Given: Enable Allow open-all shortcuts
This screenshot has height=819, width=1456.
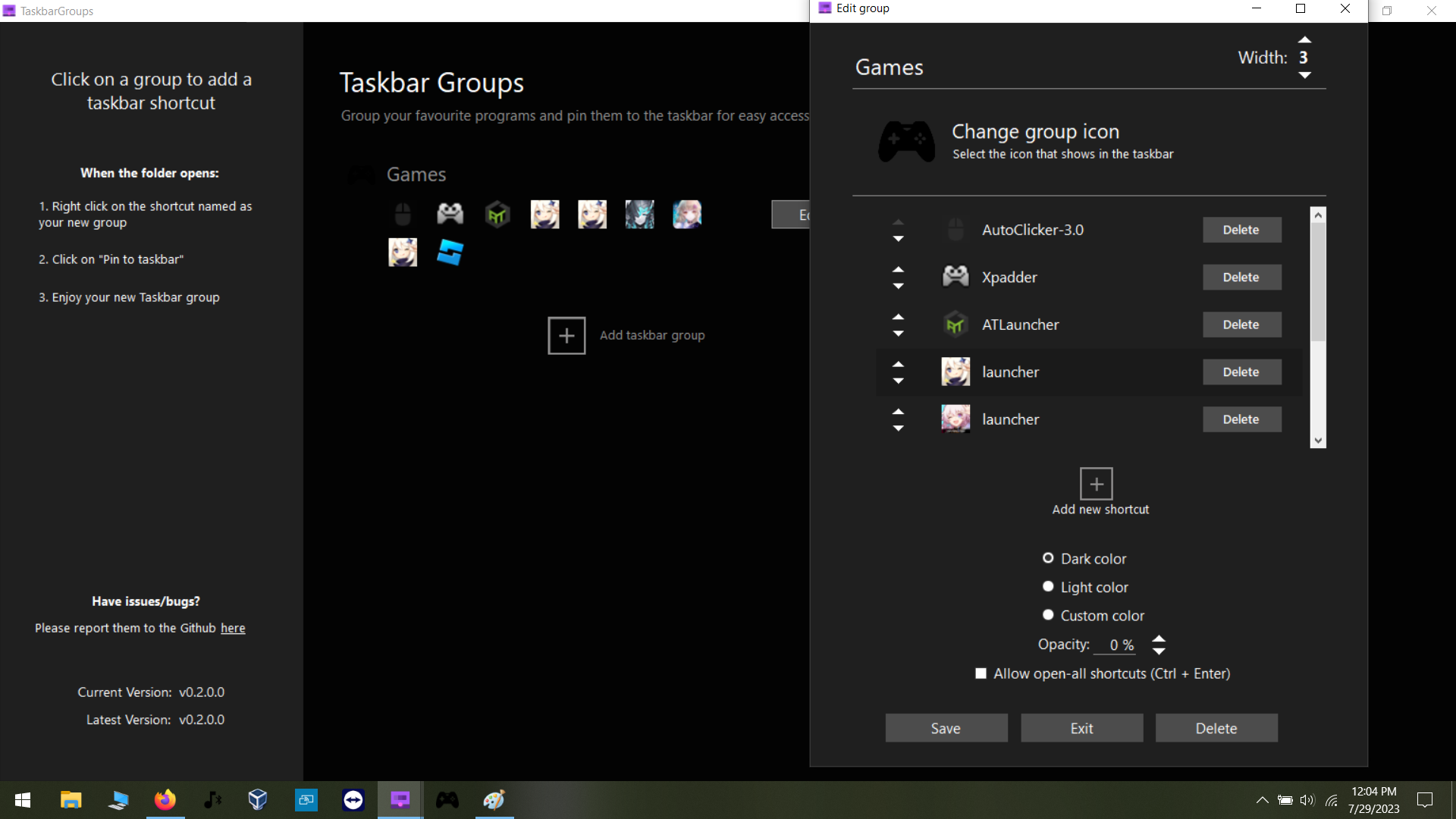Looking at the screenshot, I should click(980, 673).
